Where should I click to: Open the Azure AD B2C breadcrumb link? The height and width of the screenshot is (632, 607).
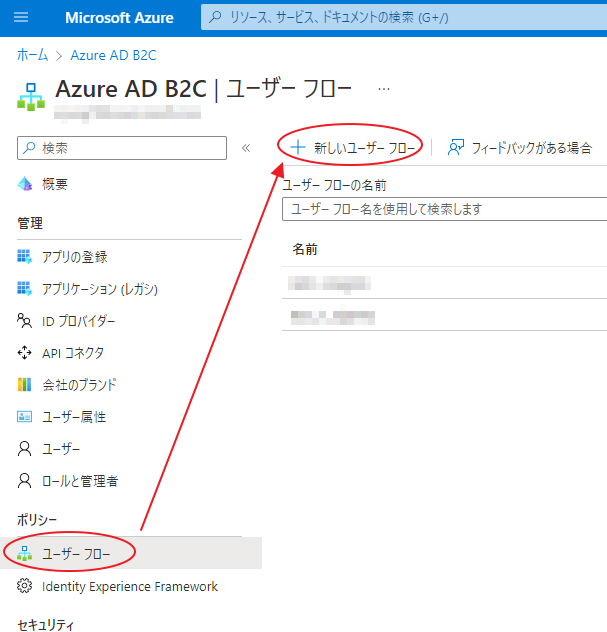[x=113, y=55]
